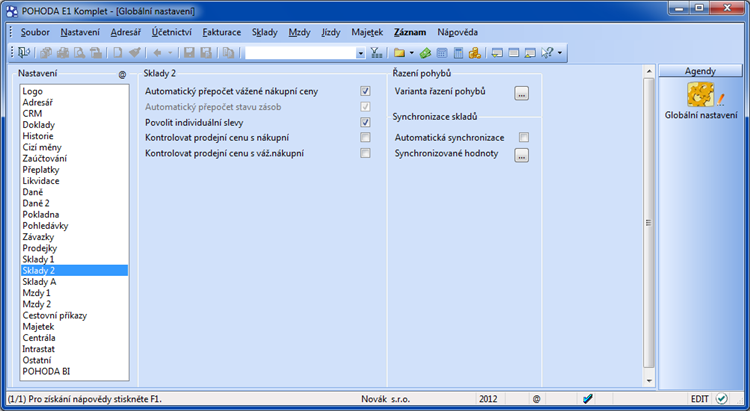This screenshot has width=750, height=411.
Task: Open the Nastavení menu
Action: (80, 32)
